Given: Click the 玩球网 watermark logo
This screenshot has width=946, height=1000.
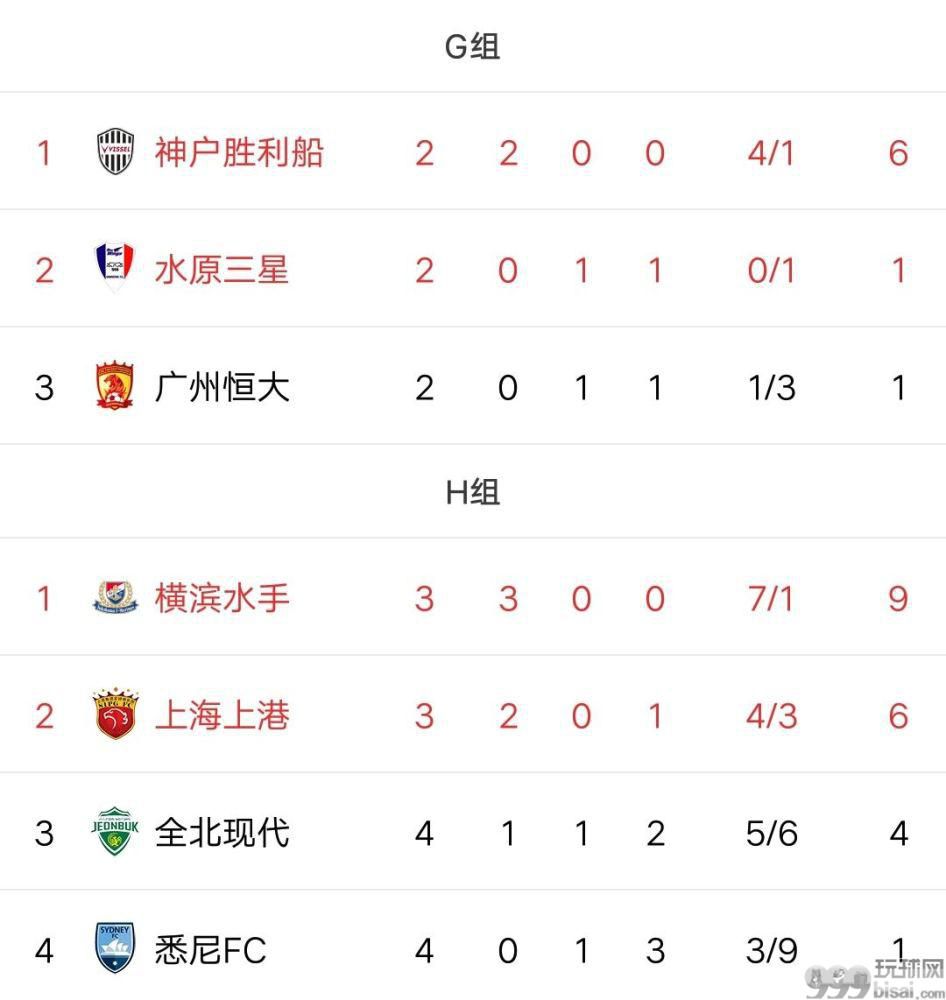Looking at the screenshot, I should pos(875,978).
